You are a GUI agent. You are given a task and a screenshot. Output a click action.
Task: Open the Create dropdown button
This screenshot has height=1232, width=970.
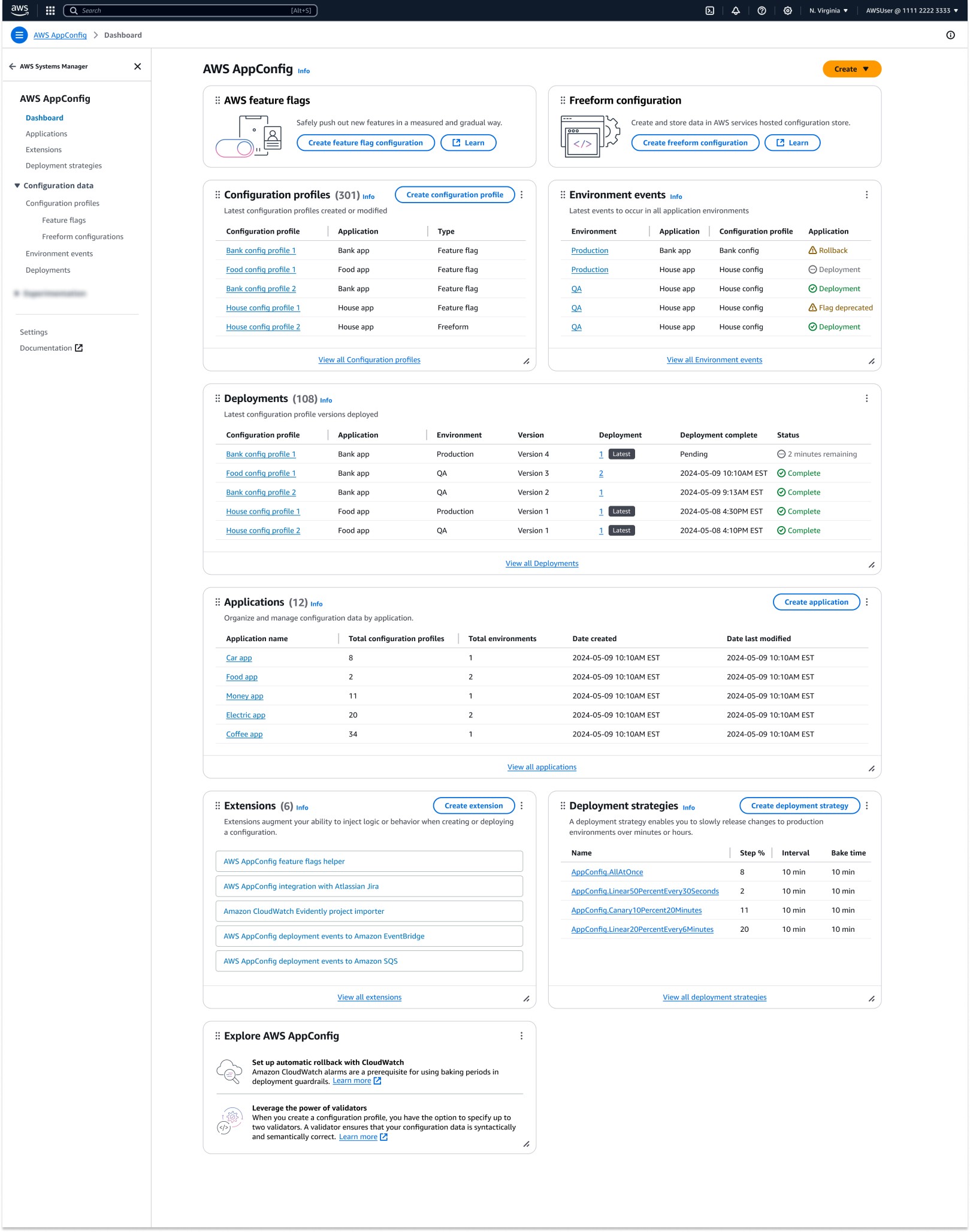point(851,69)
